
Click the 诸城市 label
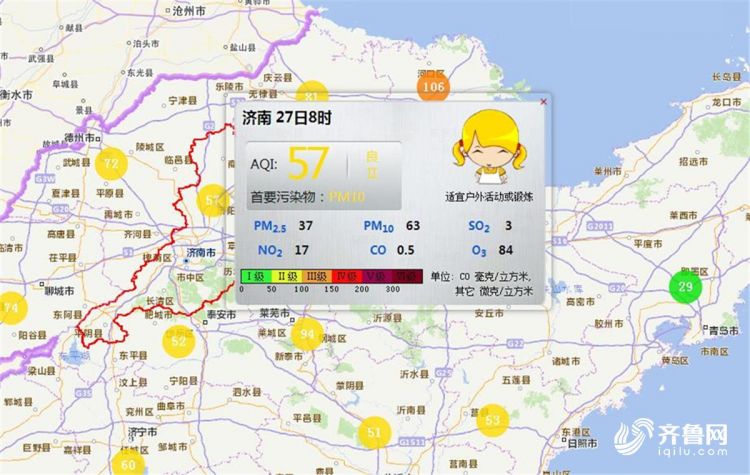click(x=566, y=361)
